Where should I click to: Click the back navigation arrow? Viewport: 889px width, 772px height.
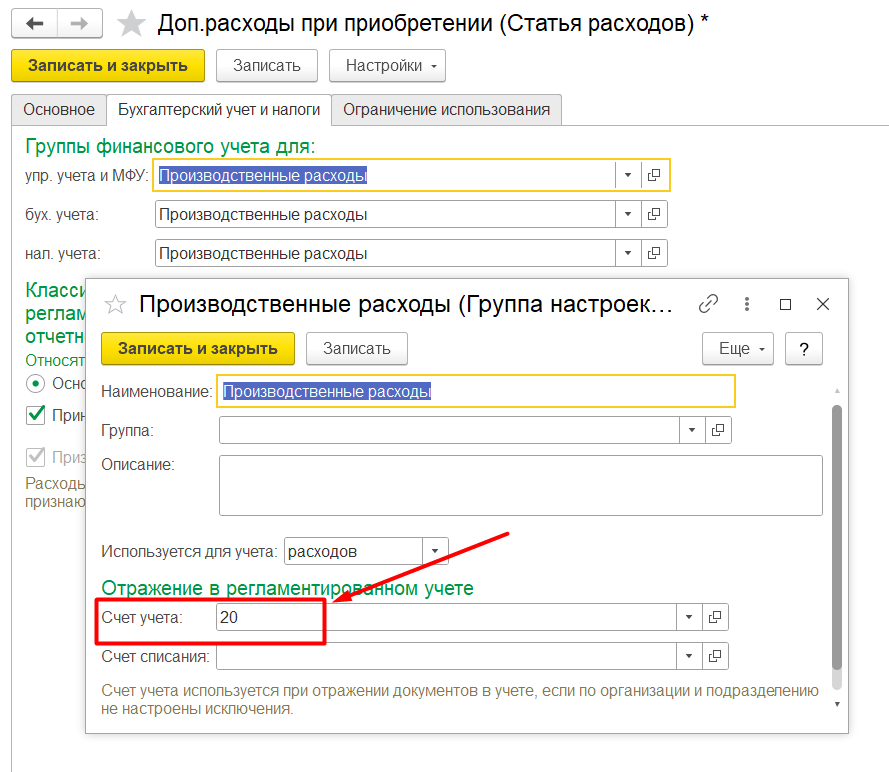pyautogui.click(x=35, y=23)
